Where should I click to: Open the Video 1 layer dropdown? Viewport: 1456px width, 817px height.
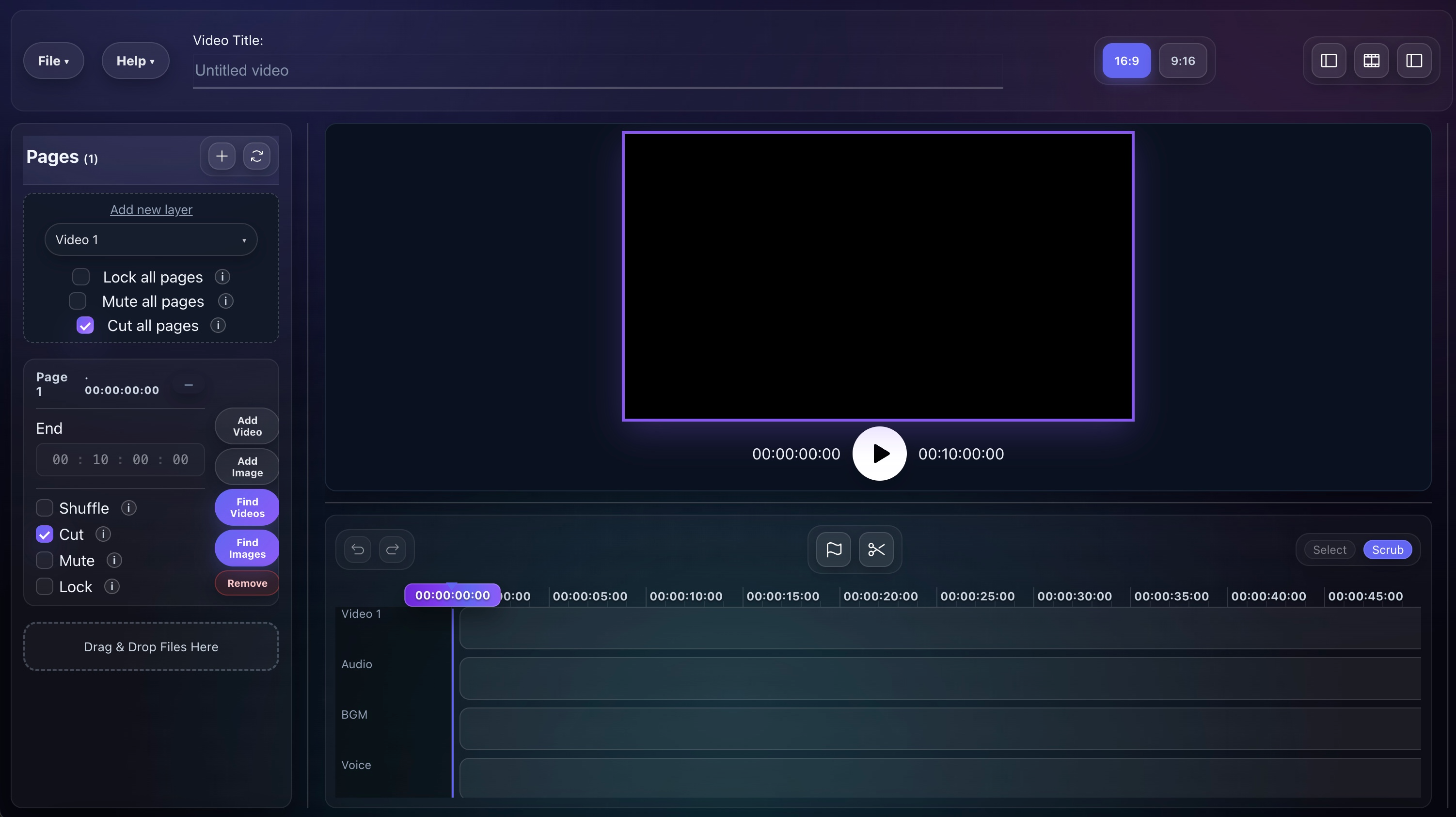(x=151, y=239)
